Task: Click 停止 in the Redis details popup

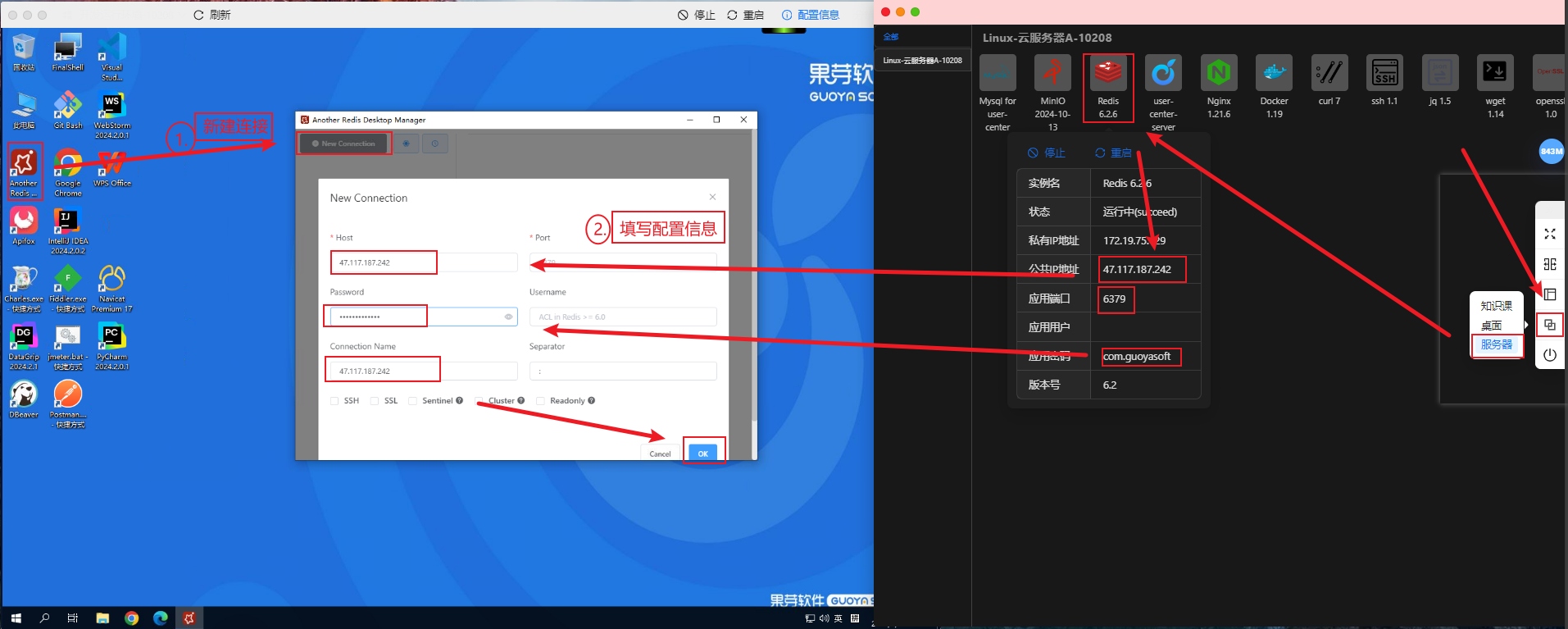Action: click(1047, 153)
